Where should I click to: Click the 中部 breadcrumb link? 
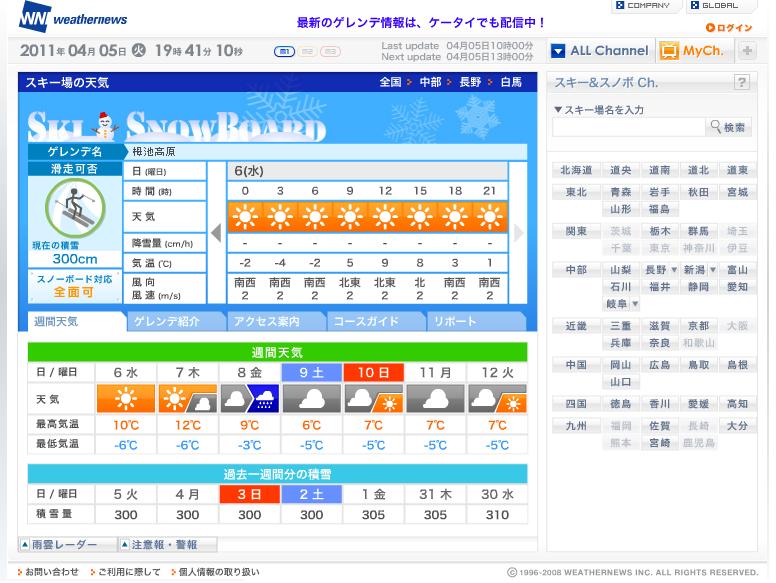(430, 82)
